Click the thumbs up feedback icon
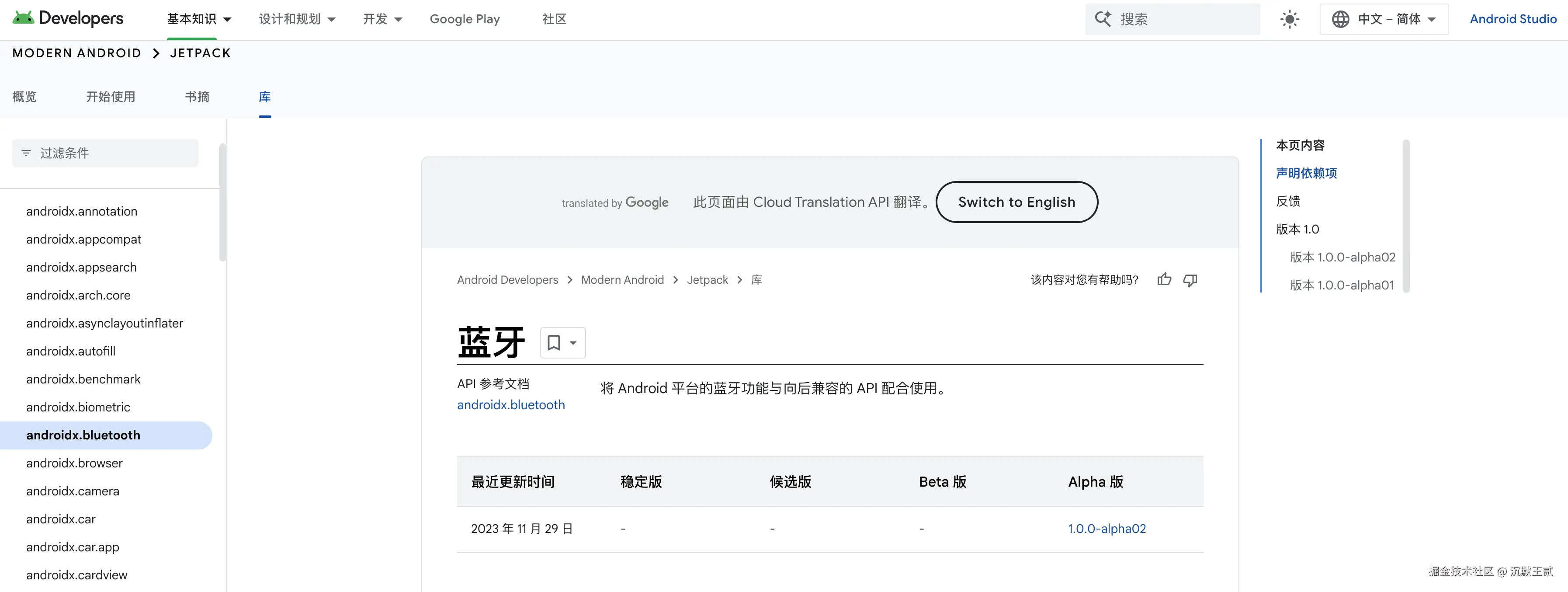This screenshot has width=1568, height=592. point(1164,279)
